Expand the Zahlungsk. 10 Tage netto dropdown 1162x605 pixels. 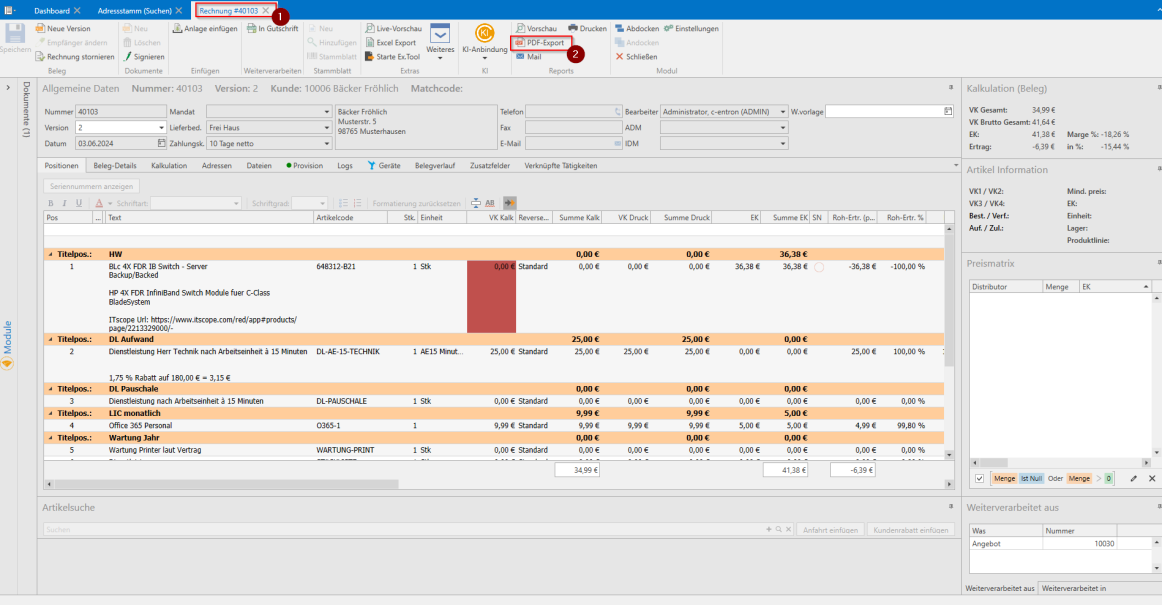pos(326,144)
